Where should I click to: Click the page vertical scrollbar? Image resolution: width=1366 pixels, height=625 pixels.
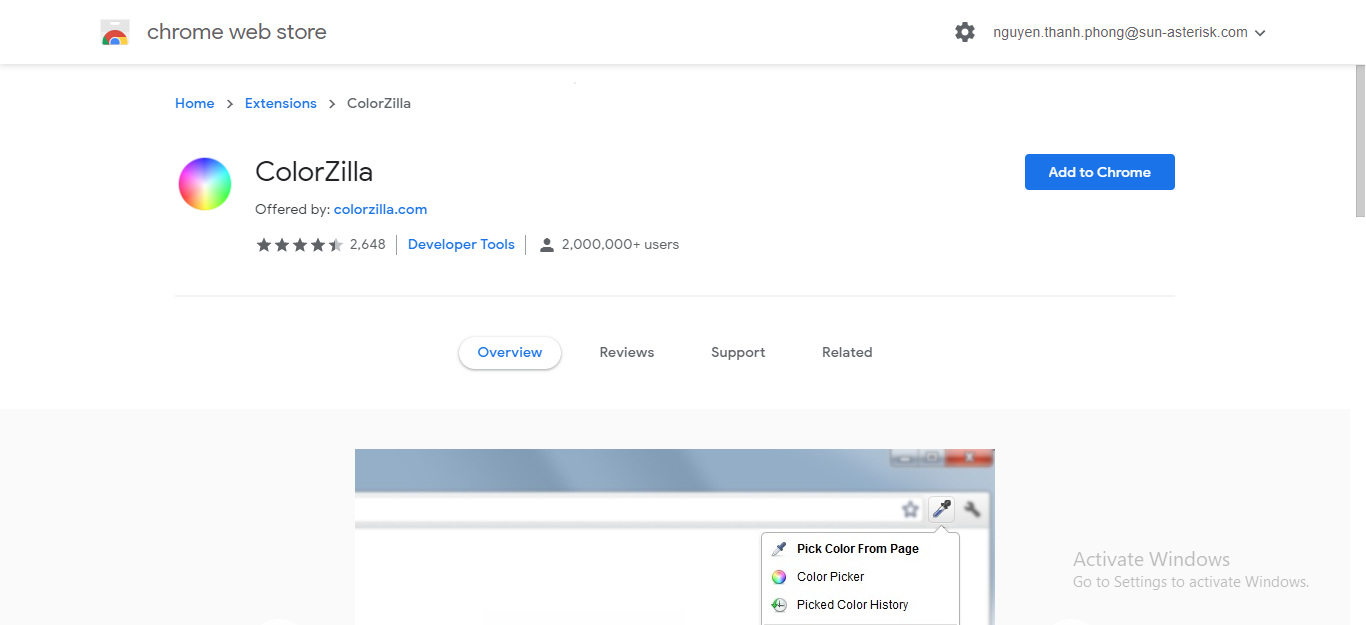point(1360,140)
